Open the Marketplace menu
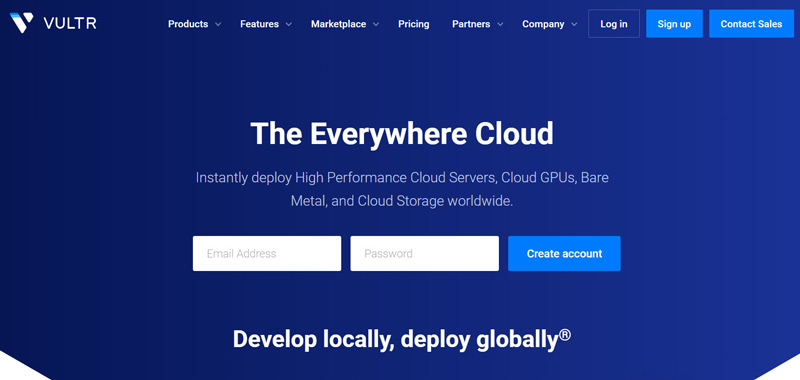800x380 pixels. coord(338,24)
